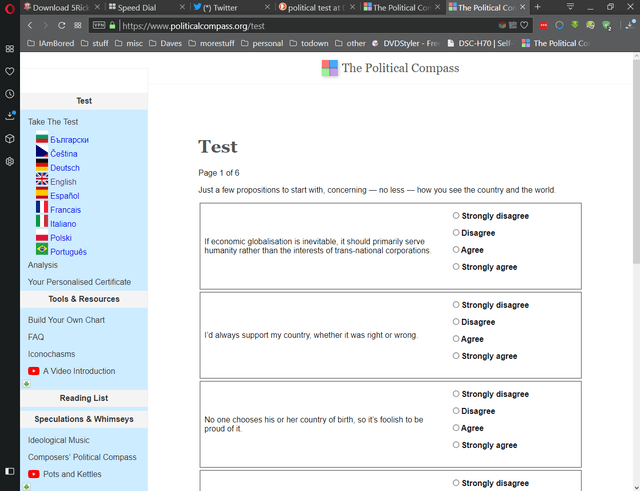Viewport: 640px width, 491px height.
Task: Open the morestuff bookmarks folder
Action: [211, 43]
